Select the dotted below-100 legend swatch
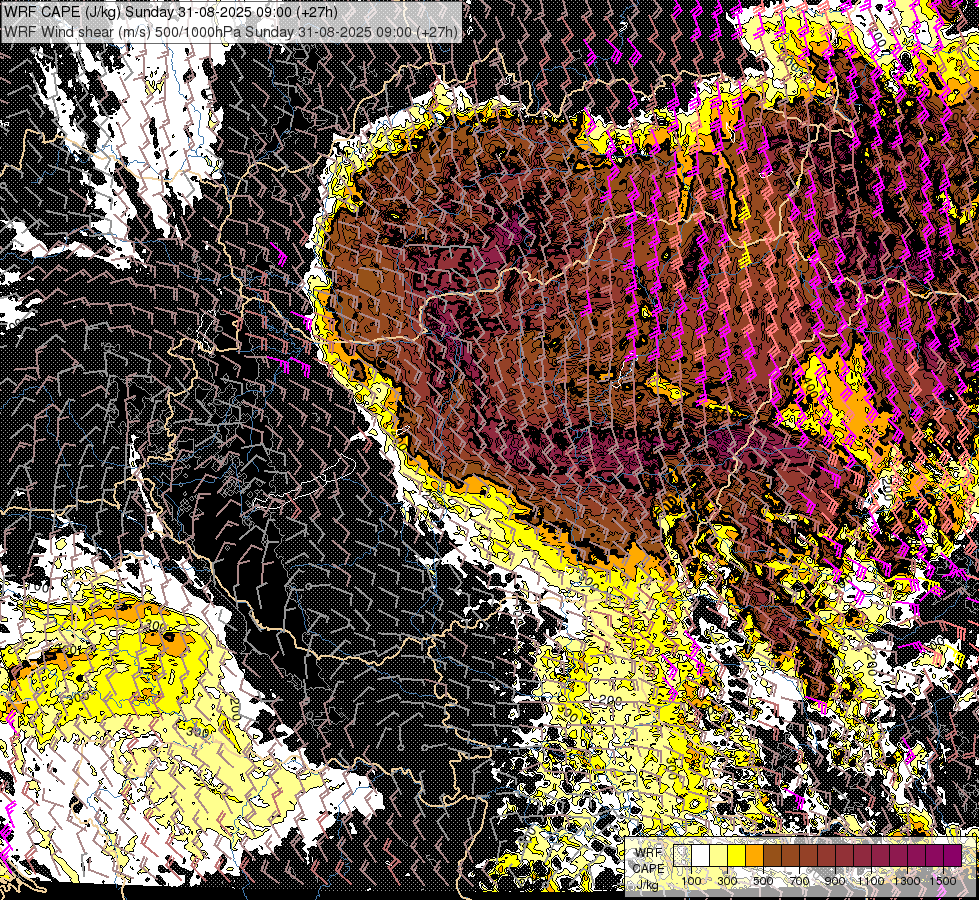 pyautogui.click(x=682, y=855)
